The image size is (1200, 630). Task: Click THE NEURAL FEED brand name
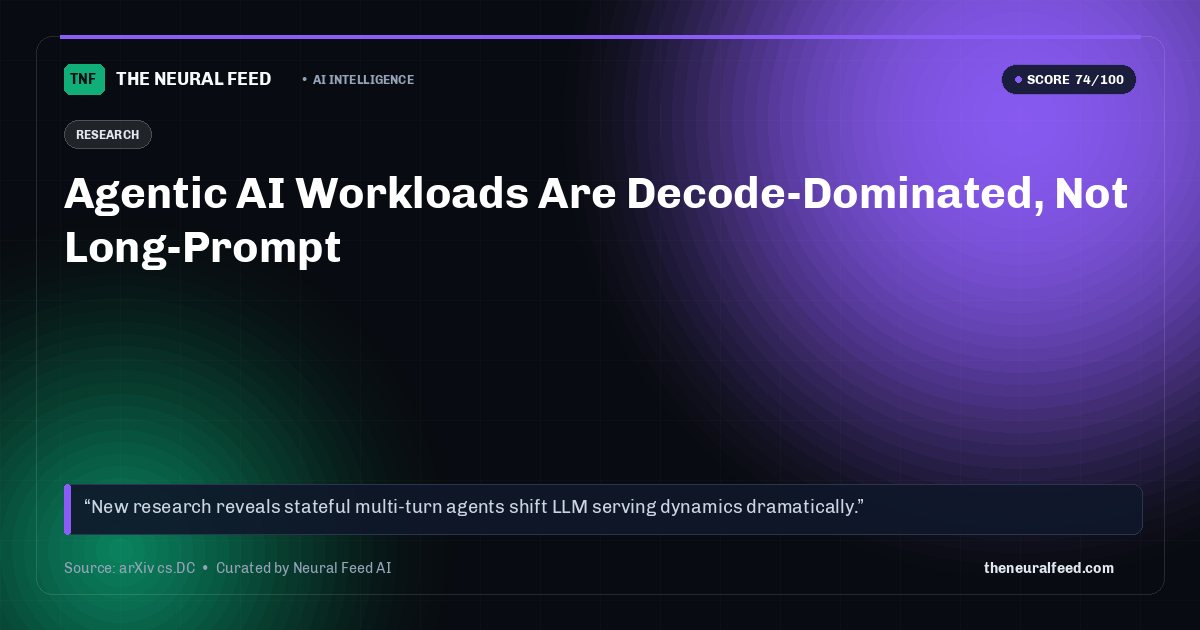(x=193, y=79)
